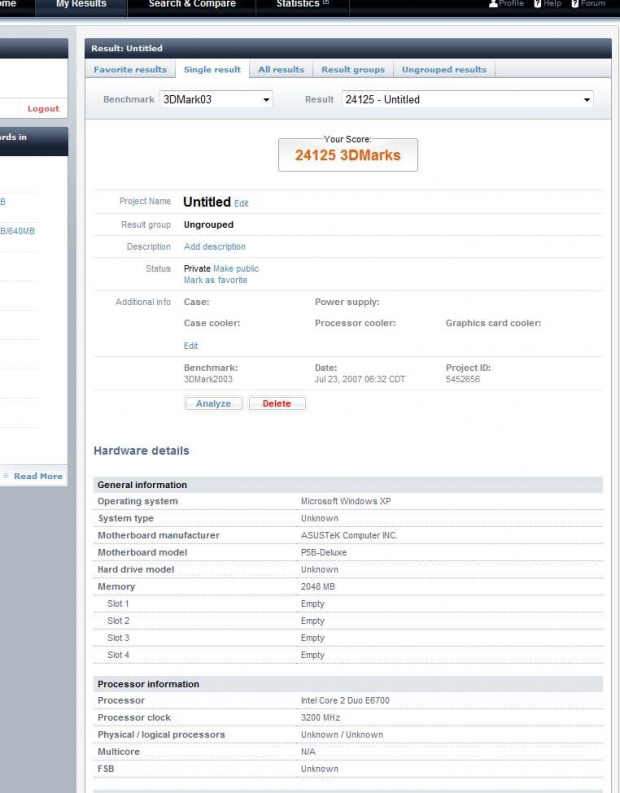
Task: Click the Slot 1 row label
Action: [118, 604]
